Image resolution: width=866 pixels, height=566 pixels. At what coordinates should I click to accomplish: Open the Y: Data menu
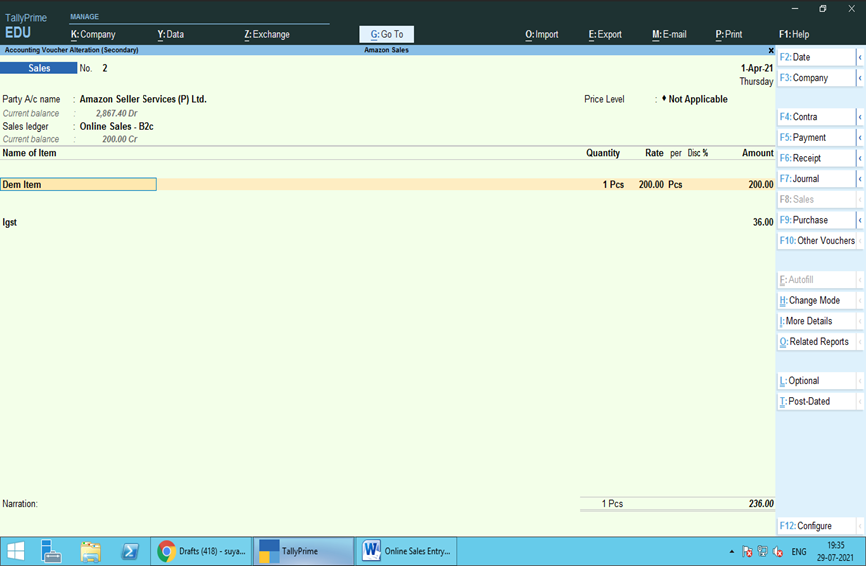click(x=170, y=34)
